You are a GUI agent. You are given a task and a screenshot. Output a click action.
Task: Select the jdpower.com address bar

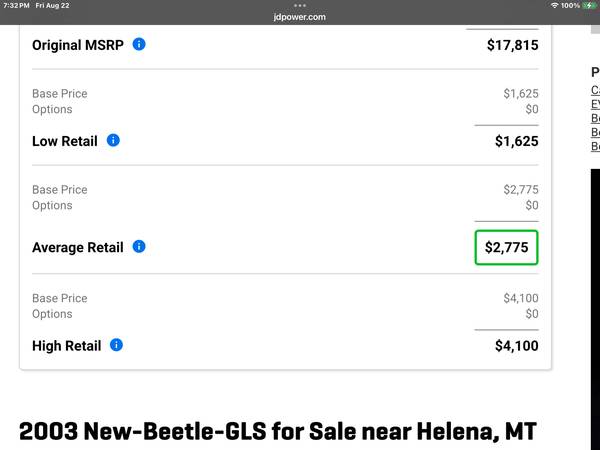pyautogui.click(x=300, y=17)
